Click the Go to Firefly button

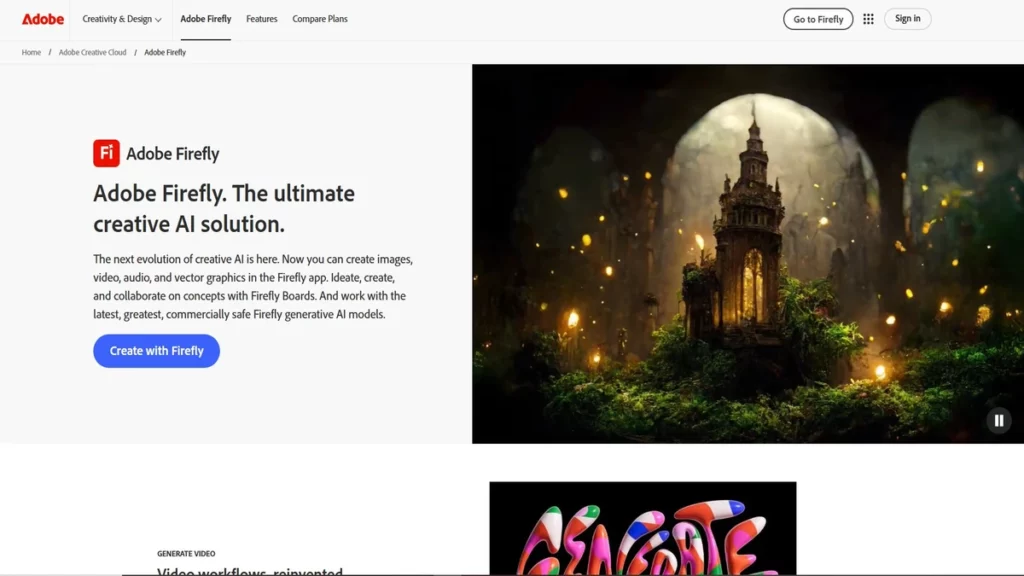tap(817, 18)
